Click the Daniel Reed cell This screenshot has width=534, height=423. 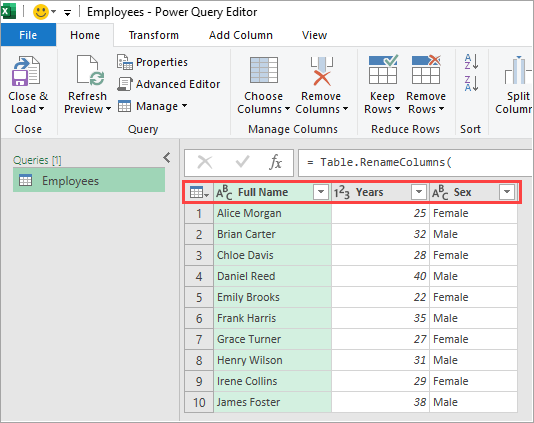coord(272,276)
